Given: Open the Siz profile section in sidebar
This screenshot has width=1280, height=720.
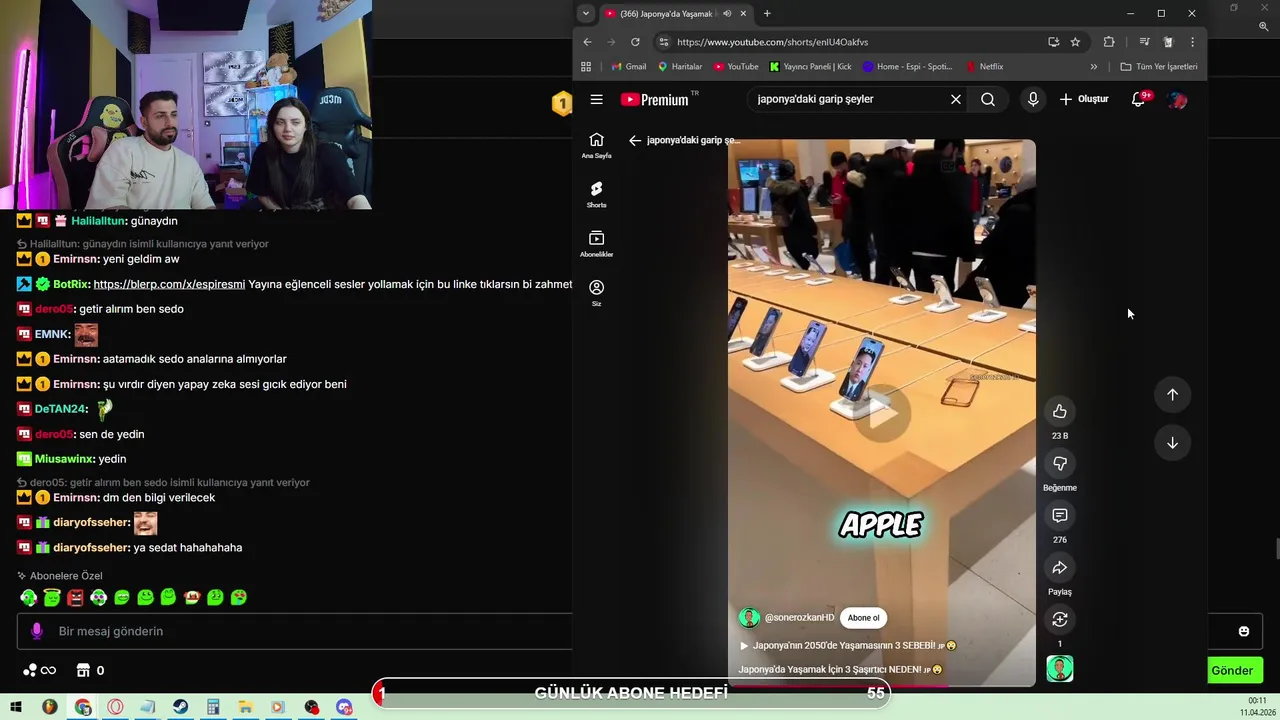Looking at the screenshot, I should (x=596, y=293).
